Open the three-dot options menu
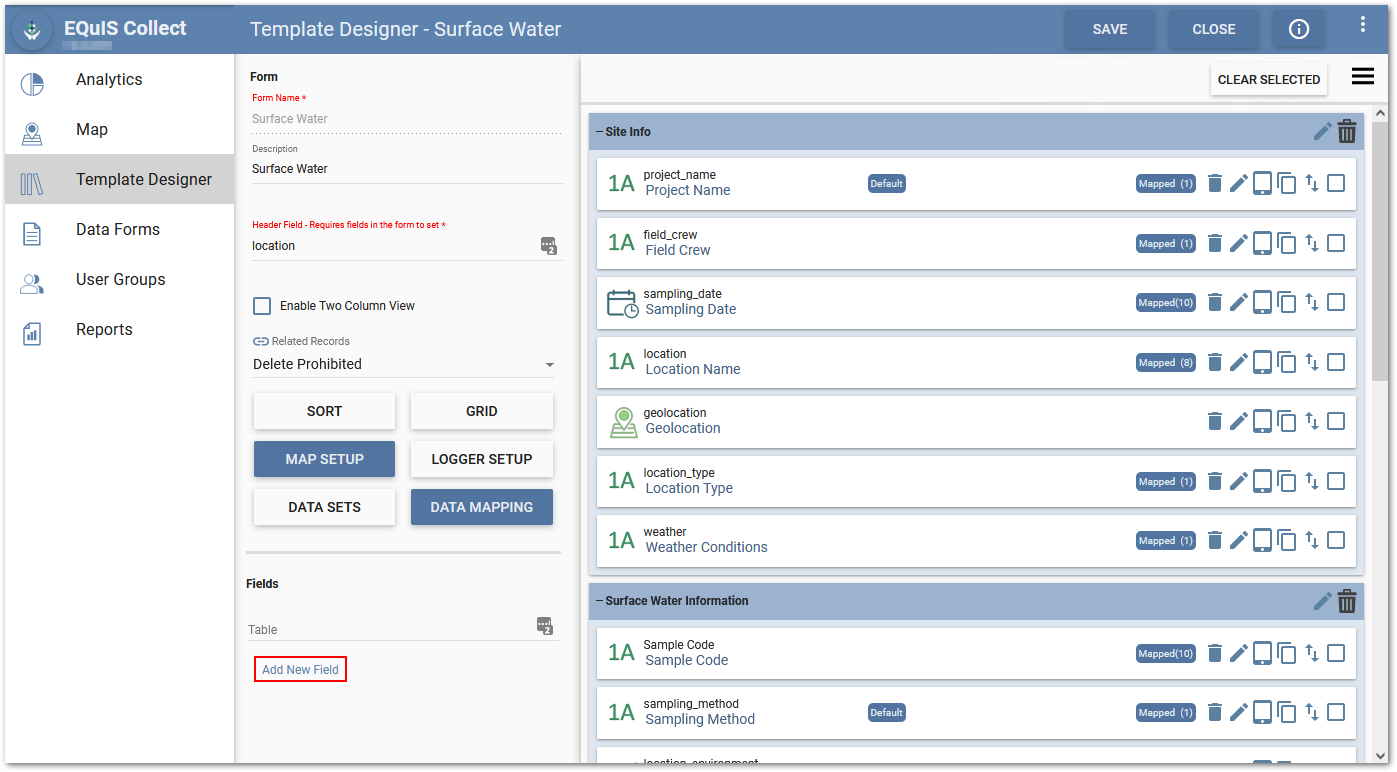Image resolution: width=1397 pixels, height=772 pixels. point(1362,25)
